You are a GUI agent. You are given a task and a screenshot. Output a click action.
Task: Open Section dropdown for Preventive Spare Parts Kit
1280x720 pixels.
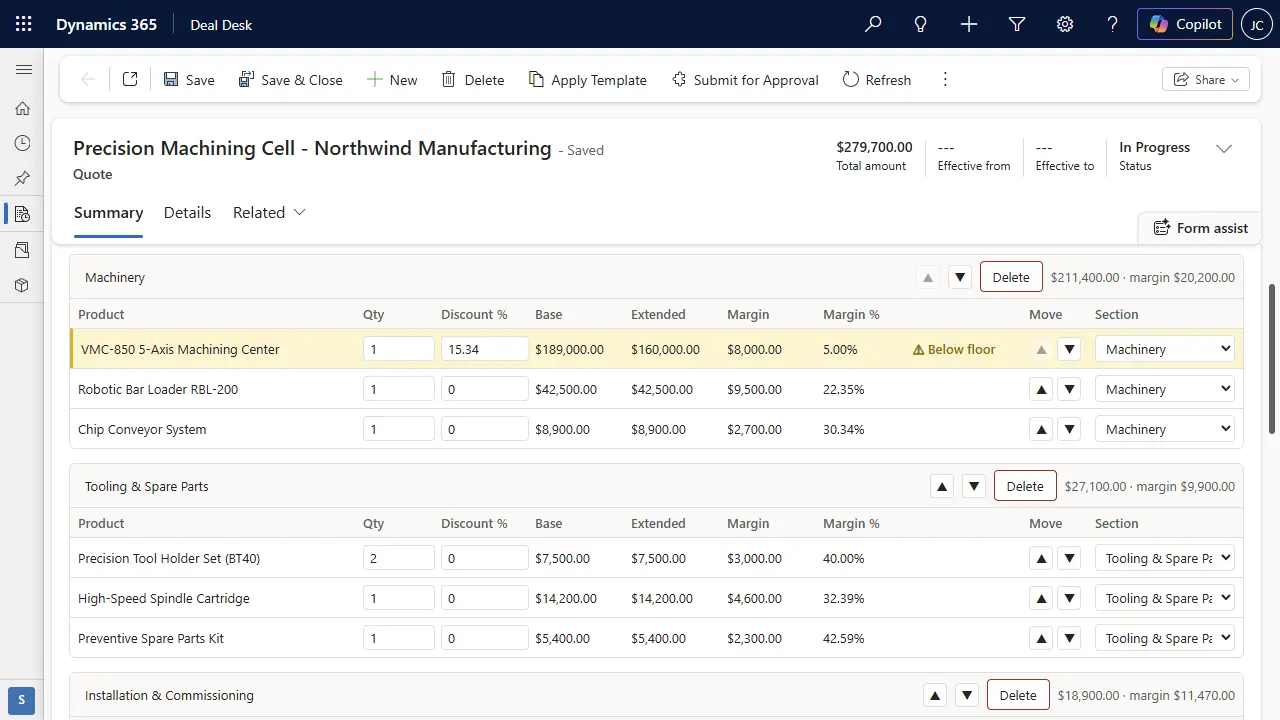[x=1165, y=638]
